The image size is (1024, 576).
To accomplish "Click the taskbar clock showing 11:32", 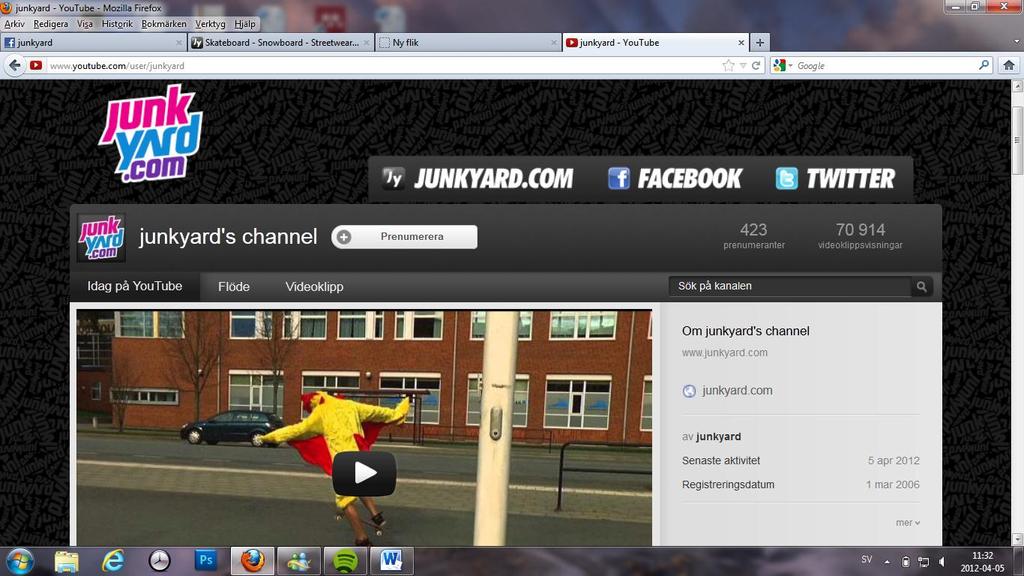I will pos(982,562).
